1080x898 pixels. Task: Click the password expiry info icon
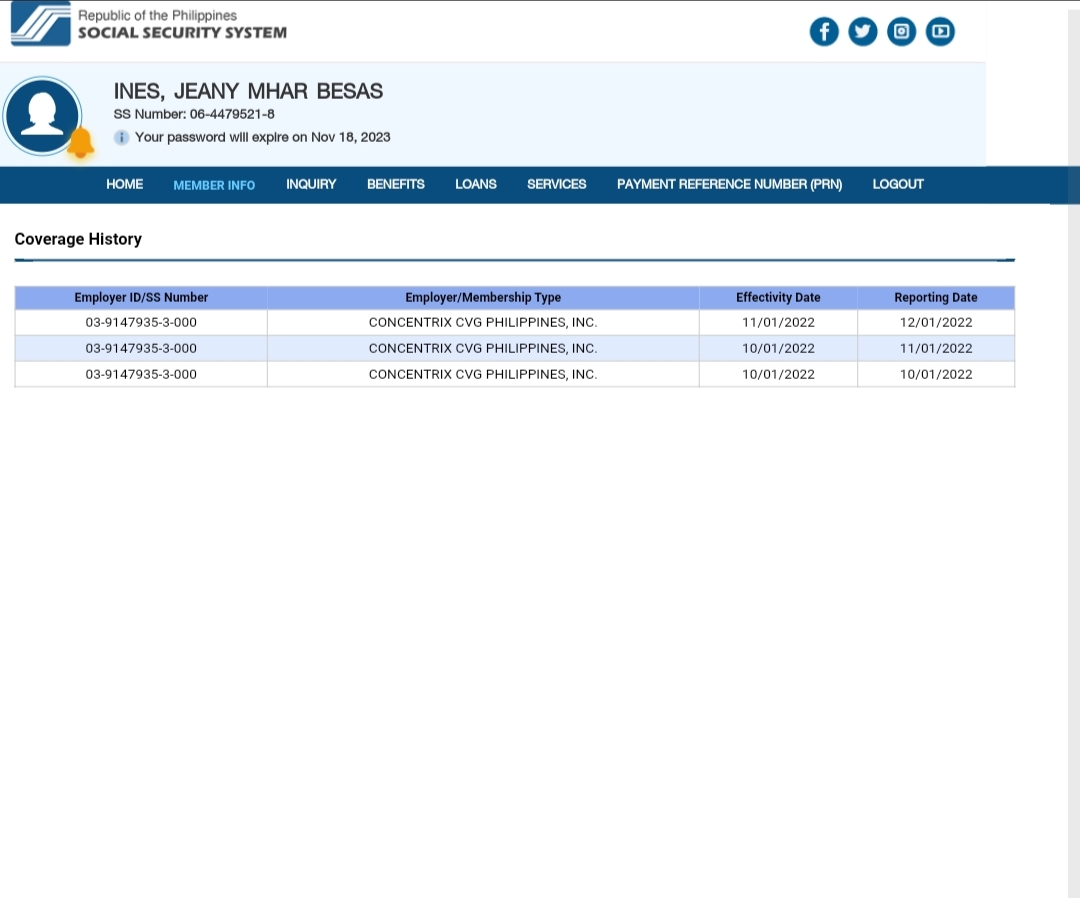(121, 137)
